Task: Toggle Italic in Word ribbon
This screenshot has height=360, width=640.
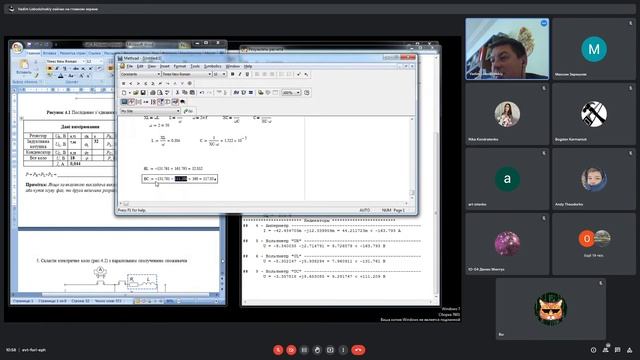Action: tap(56, 68)
